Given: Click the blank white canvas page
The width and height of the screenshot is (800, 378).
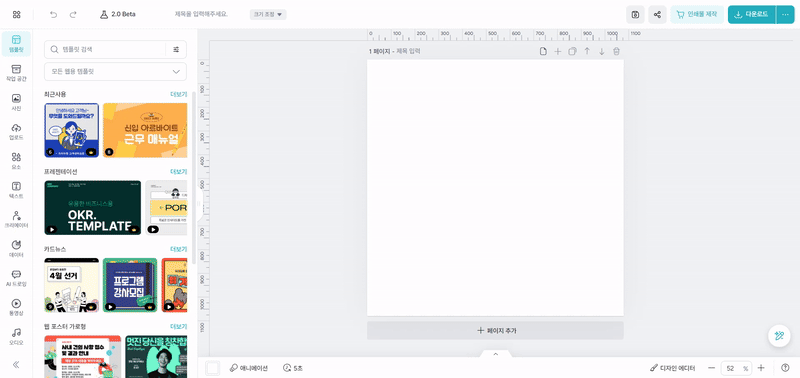Looking at the screenshot, I should (495, 188).
